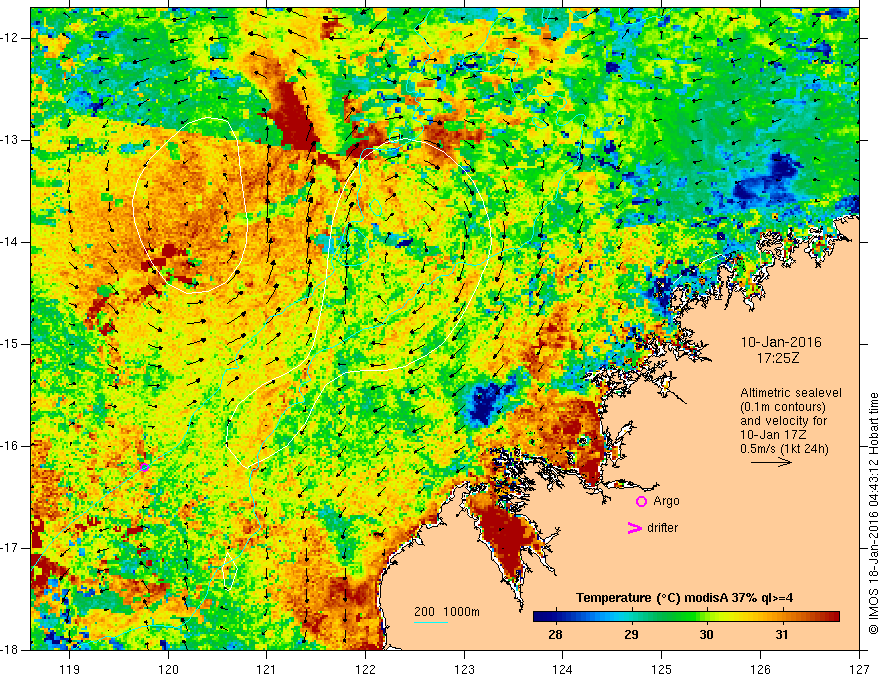Click the "Altimetric sealevel" text line
Viewport: 880px width, 680px height.
pyautogui.click(x=791, y=393)
